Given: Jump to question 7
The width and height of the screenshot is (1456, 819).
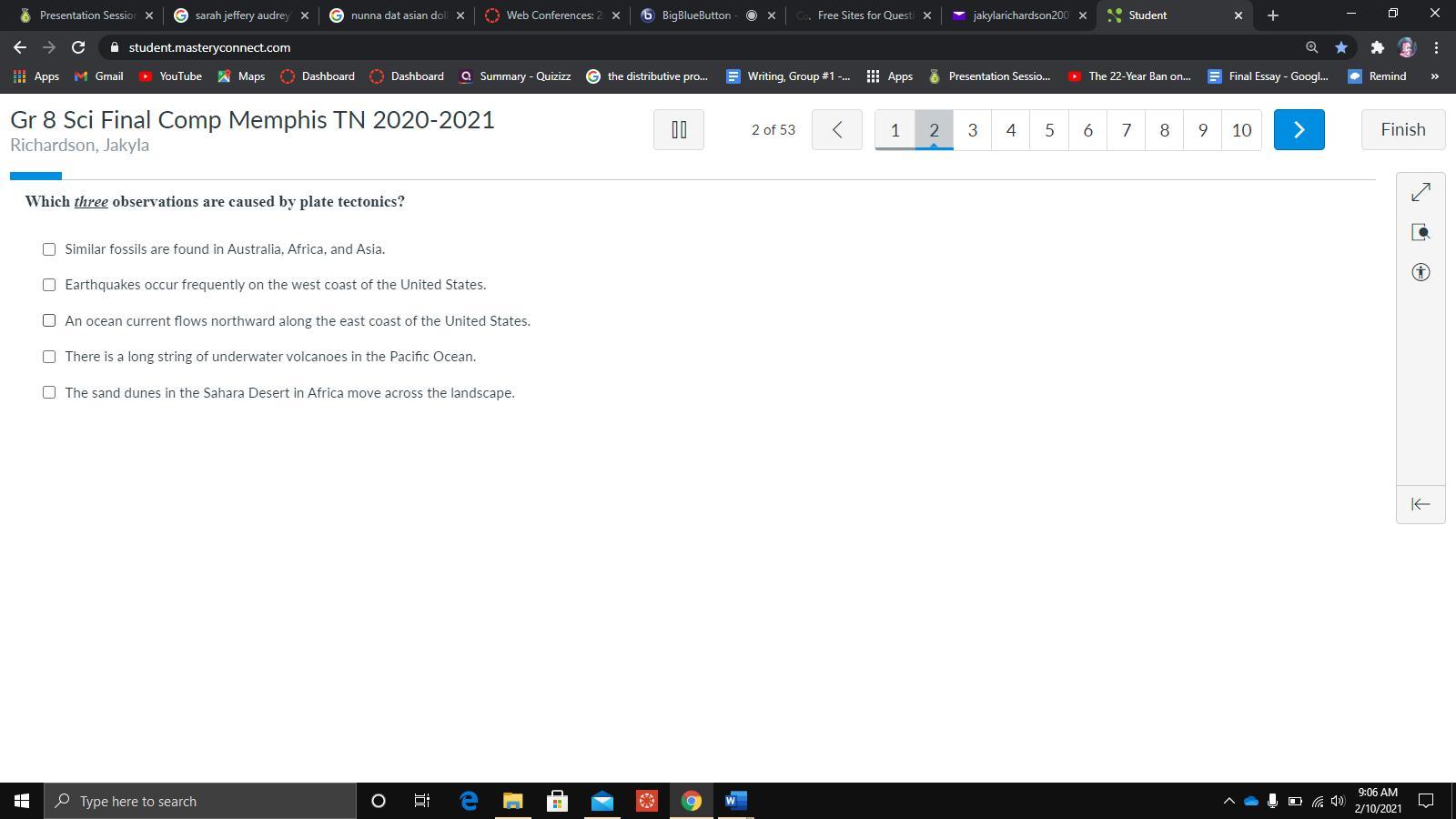Looking at the screenshot, I should pyautogui.click(x=1127, y=129).
